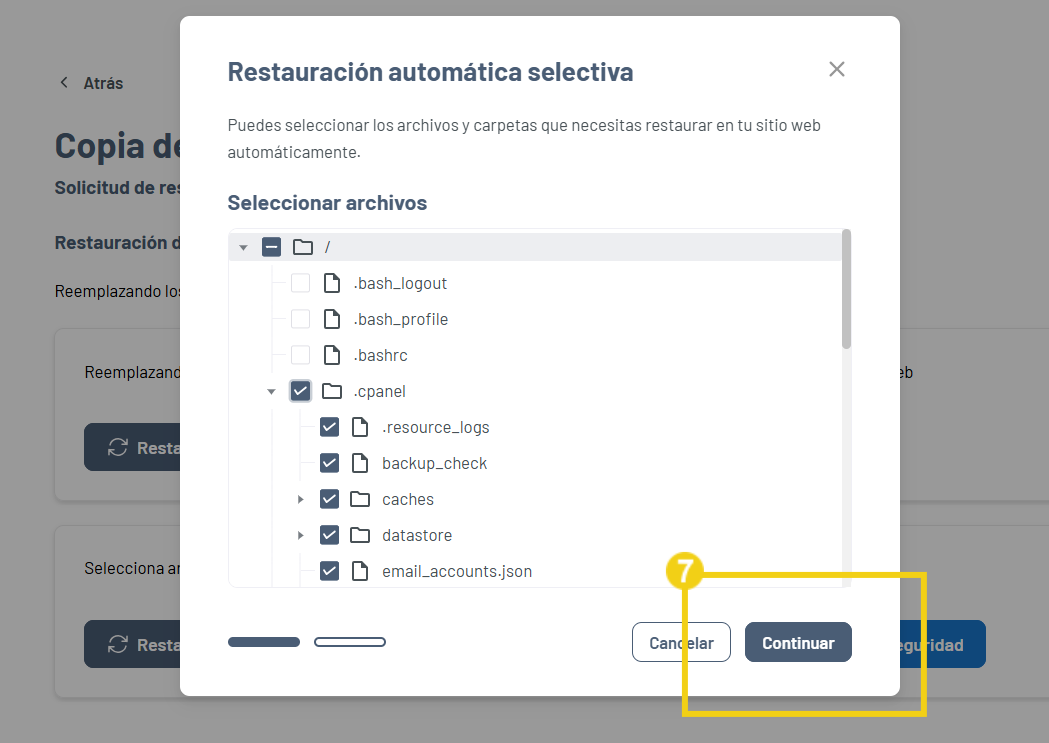Image resolution: width=1049 pixels, height=743 pixels.
Task: Click the first filled step indicator
Action: coord(264,642)
